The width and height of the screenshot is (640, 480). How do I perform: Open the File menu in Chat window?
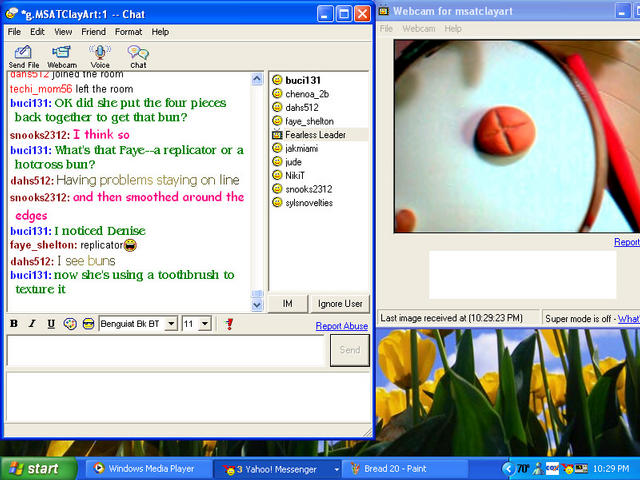[14, 32]
